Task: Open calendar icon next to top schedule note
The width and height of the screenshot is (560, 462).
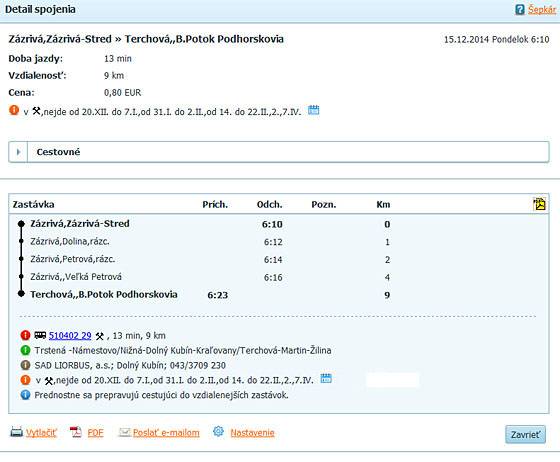Action: pos(314,110)
